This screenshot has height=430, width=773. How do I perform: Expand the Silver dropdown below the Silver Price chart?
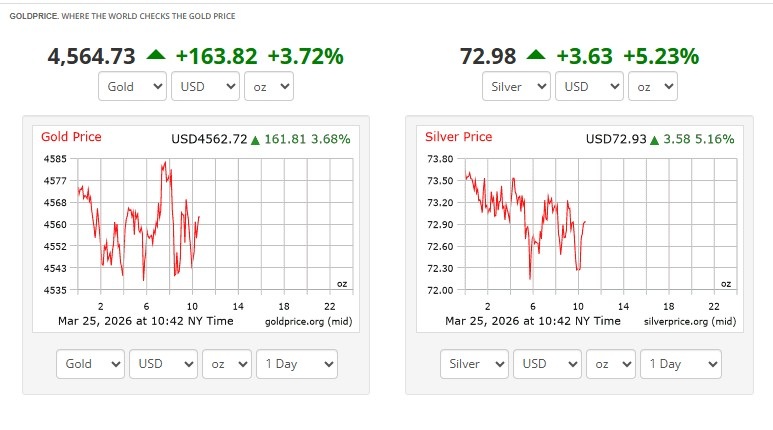point(474,364)
